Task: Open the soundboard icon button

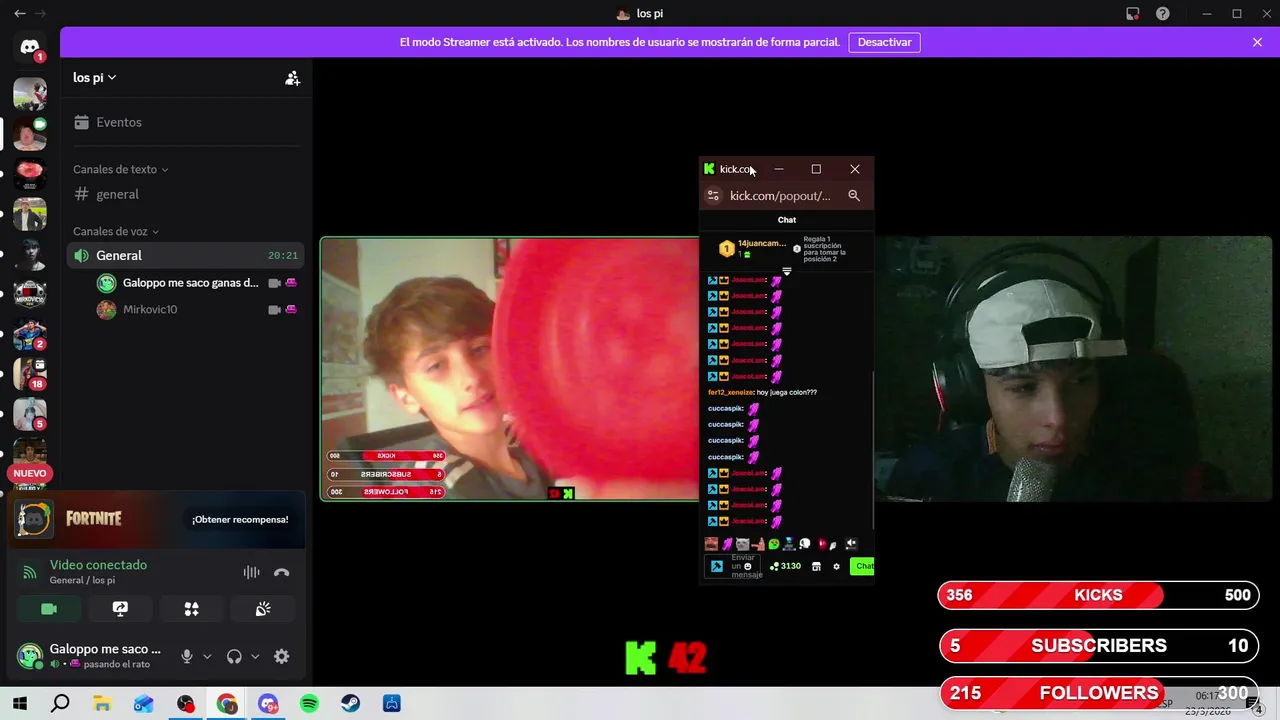Action: pyautogui.click(x=263, y=609)
